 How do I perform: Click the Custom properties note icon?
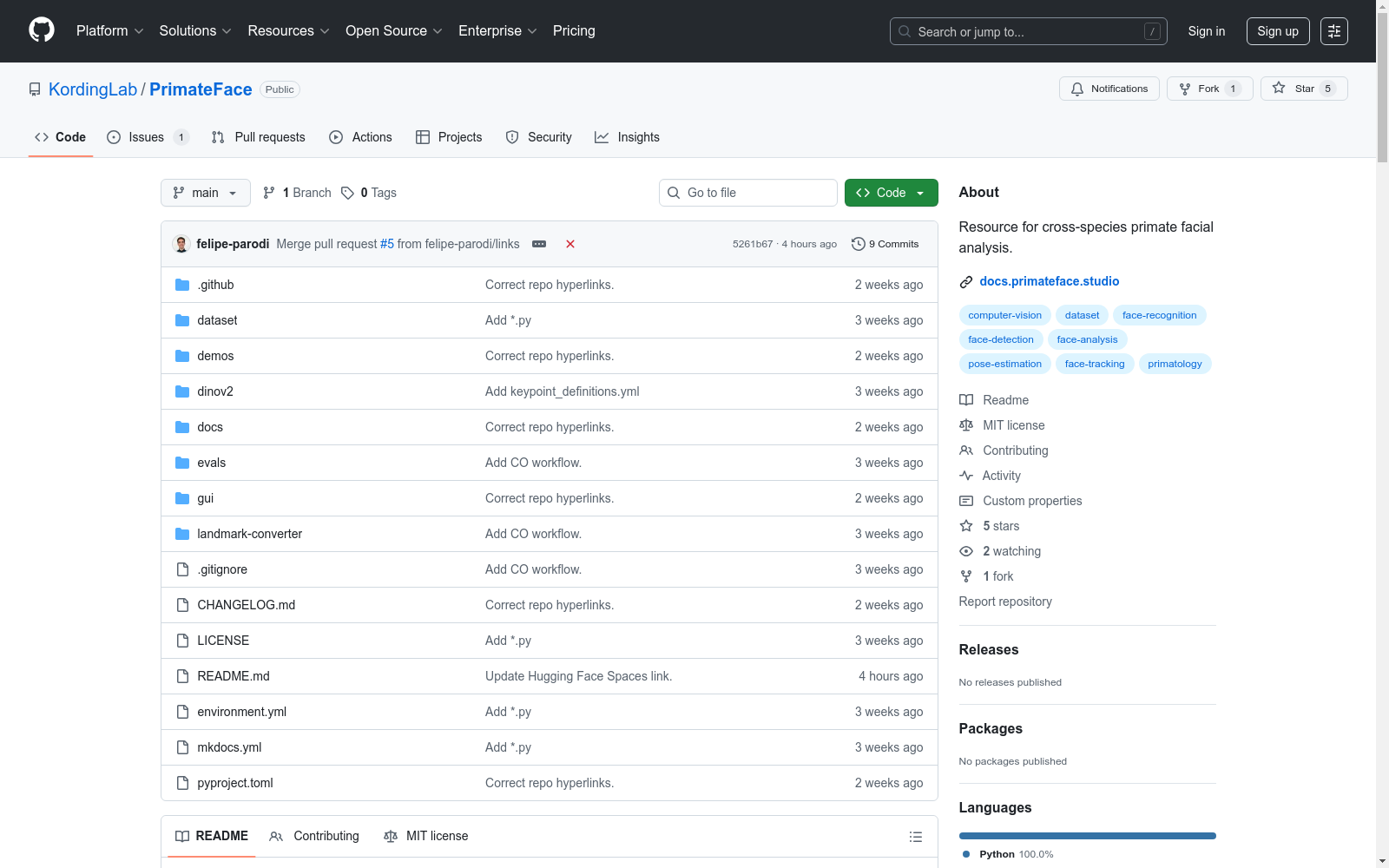[x=966, y=501]
